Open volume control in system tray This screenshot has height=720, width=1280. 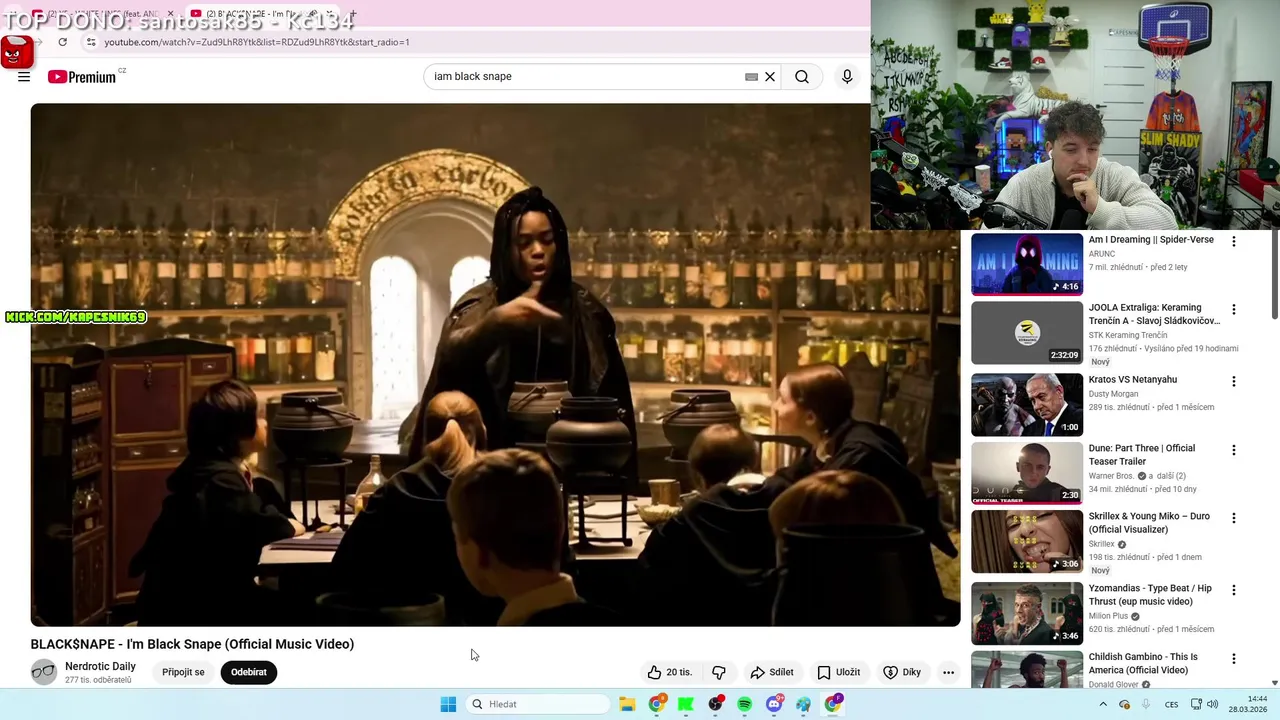tap(1213, 704)
